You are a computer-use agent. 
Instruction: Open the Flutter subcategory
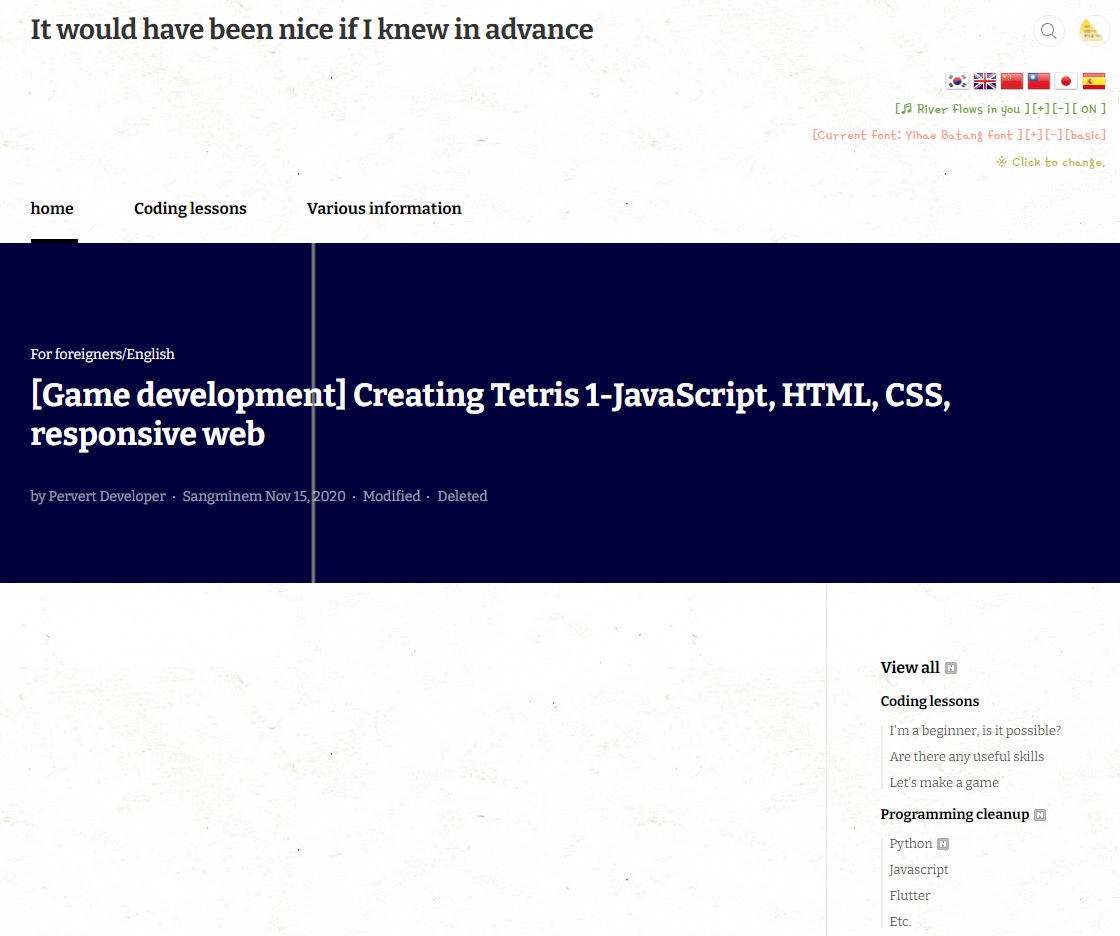click(x=909, y=895)
